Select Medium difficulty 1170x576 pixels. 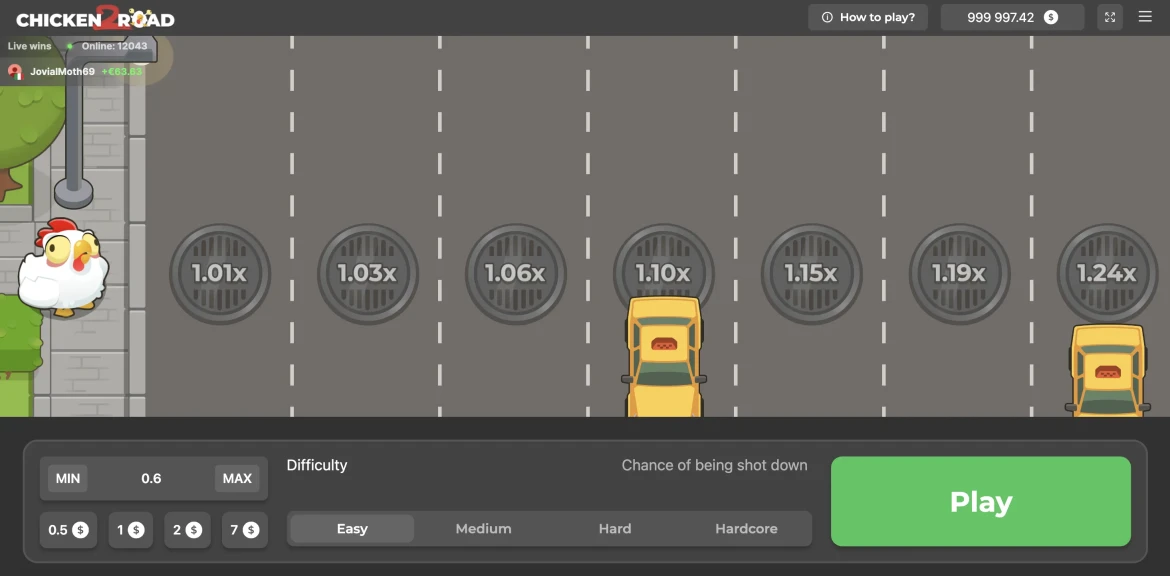click(x=484, y=528)
